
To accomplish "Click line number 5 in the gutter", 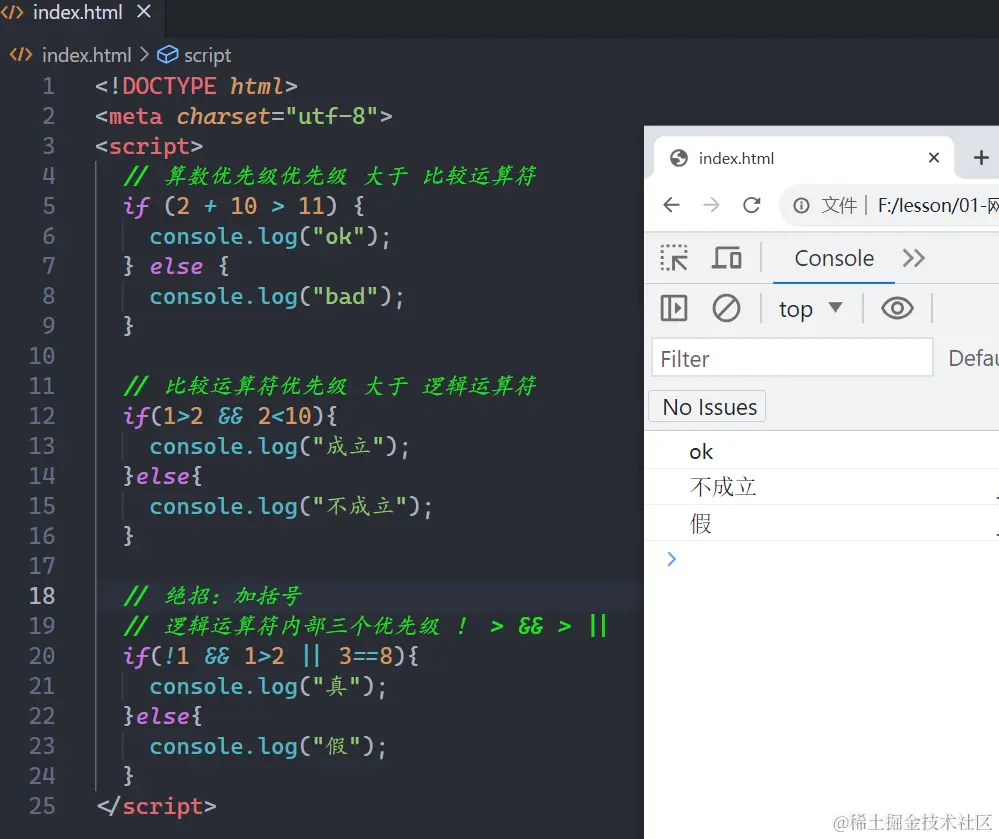I will click(48, 206).
